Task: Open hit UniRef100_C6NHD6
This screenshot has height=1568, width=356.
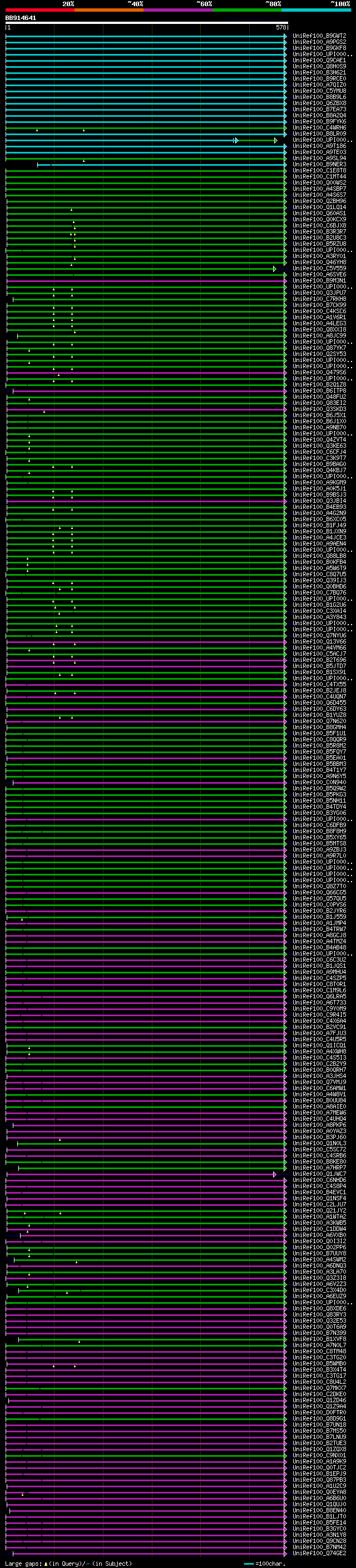Action: pyautogui.click(x=319, y=1180)
